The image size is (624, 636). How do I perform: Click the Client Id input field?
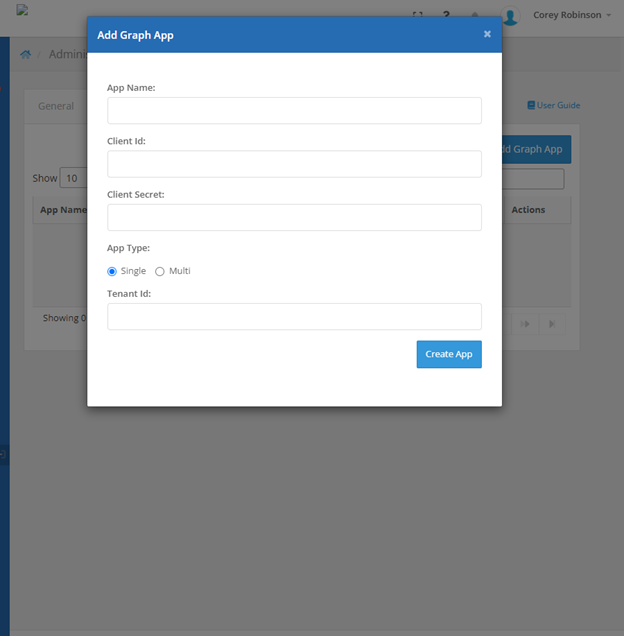[x=294, y=164]
